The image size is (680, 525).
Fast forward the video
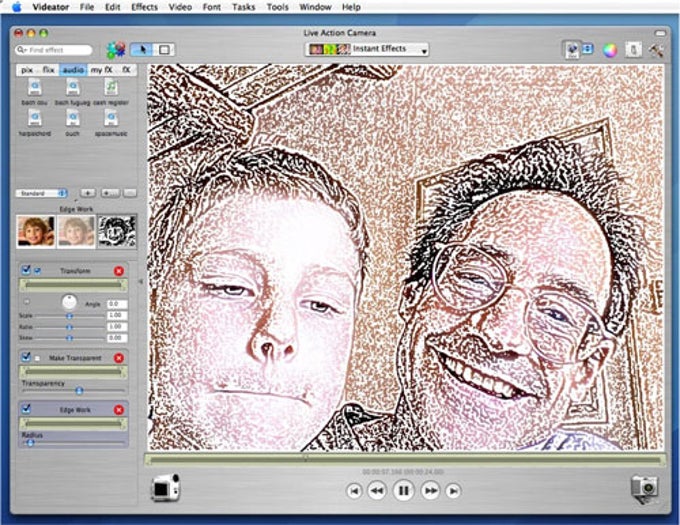[x=430, y=491]
